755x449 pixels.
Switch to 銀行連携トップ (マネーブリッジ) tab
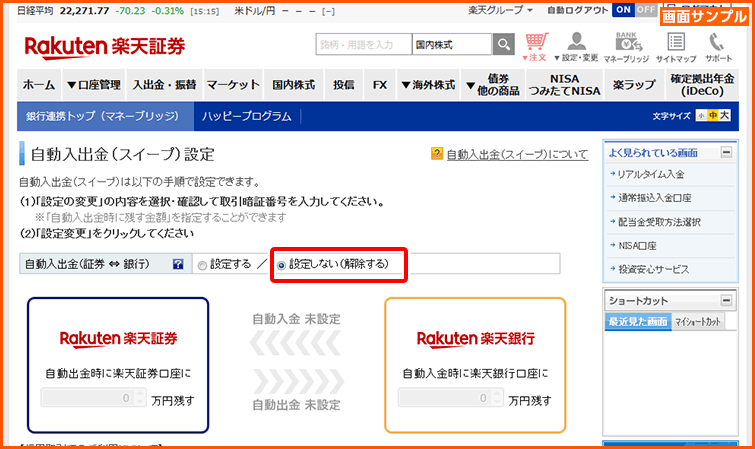(105, 116)
